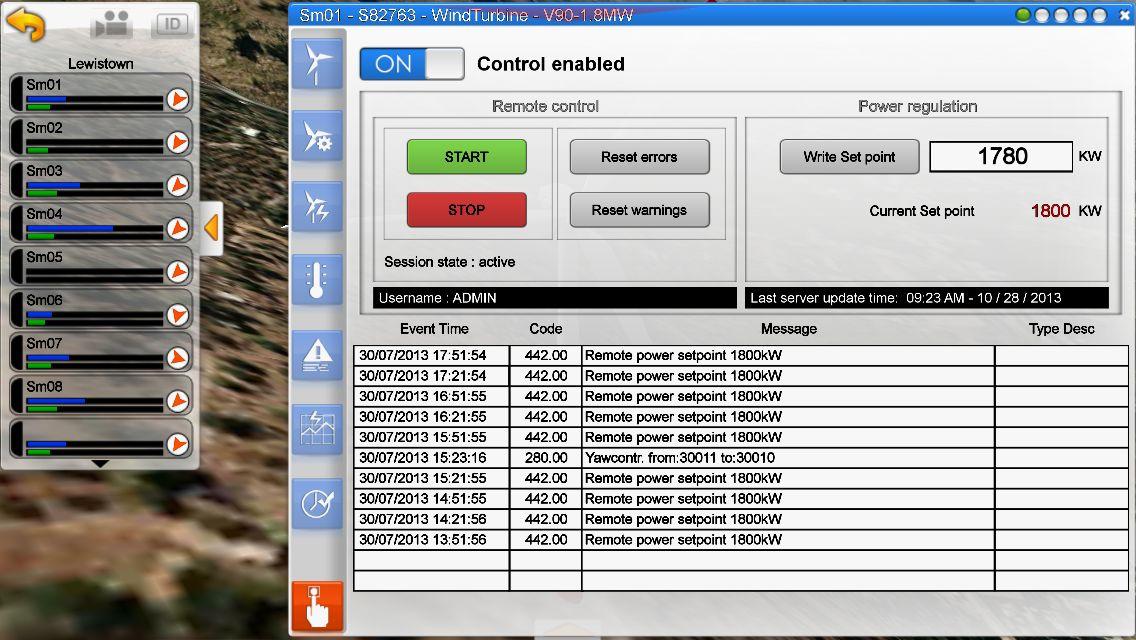The image size is (1136, 640).
Task: Select the Sm07 turbine row
Action: (x=101, y=352)
